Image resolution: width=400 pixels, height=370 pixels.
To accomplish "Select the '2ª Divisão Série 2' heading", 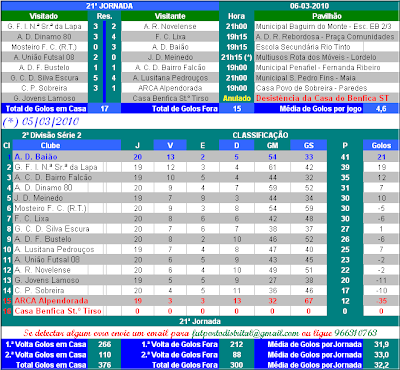I will point(52,135).
